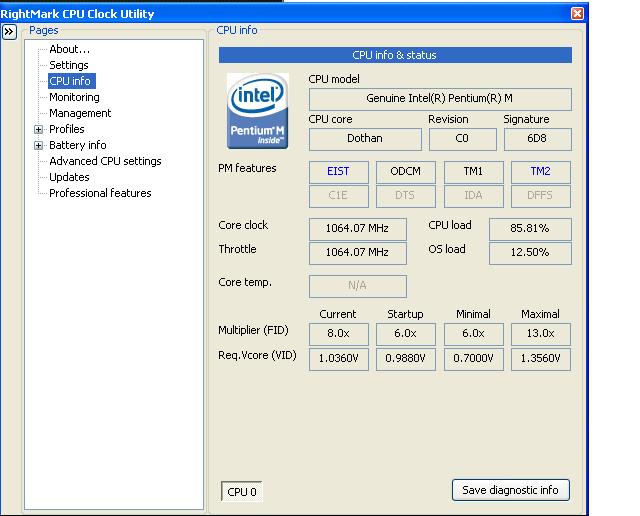Expand the Profiles tree node
This screenshot has height=516, width=640.
click(x=38, y=129)
